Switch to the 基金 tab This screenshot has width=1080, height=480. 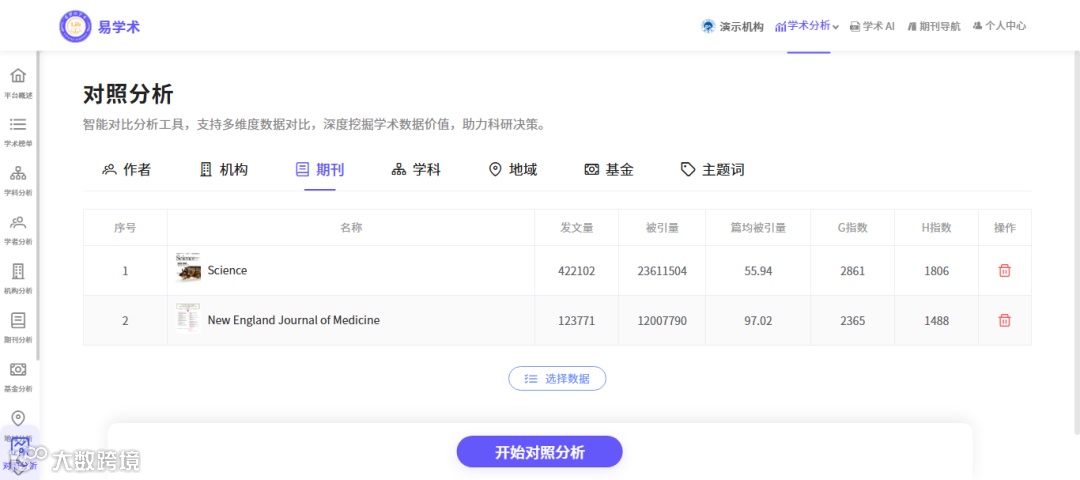click(609, 169)
